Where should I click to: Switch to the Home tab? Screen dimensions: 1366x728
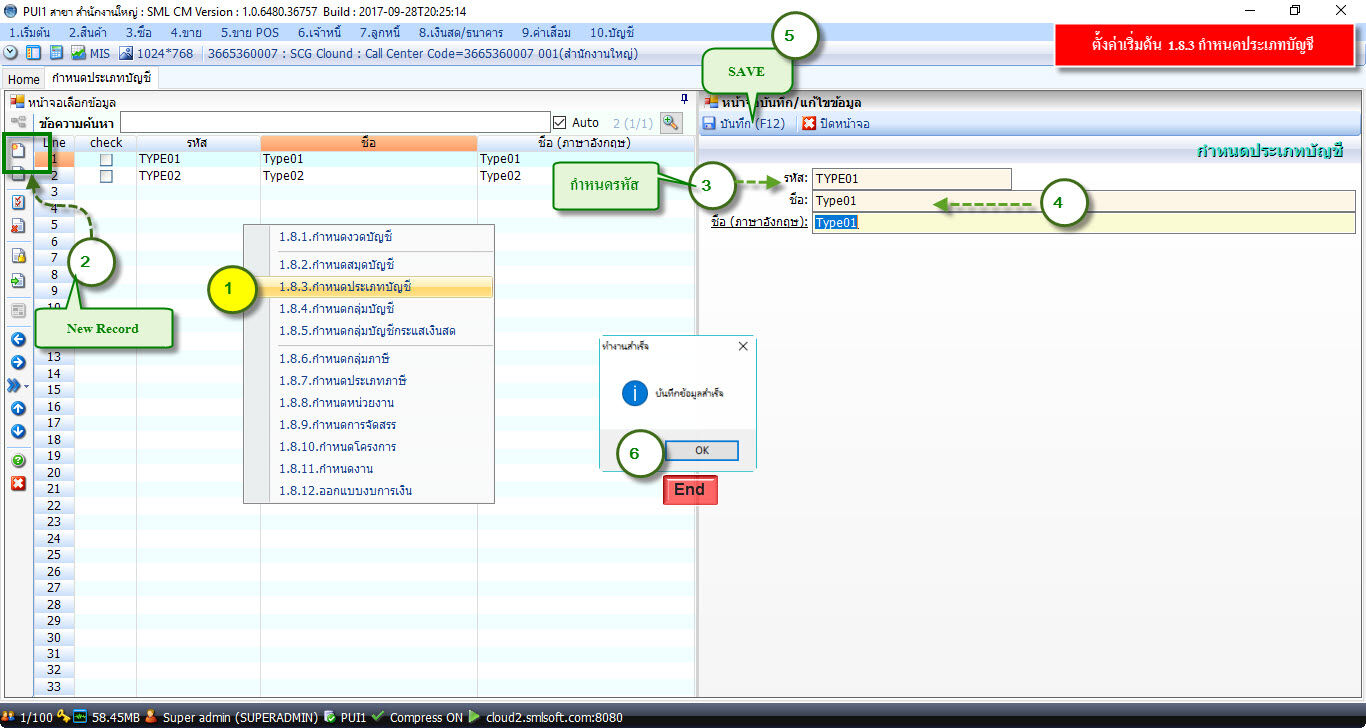point(23,79)
